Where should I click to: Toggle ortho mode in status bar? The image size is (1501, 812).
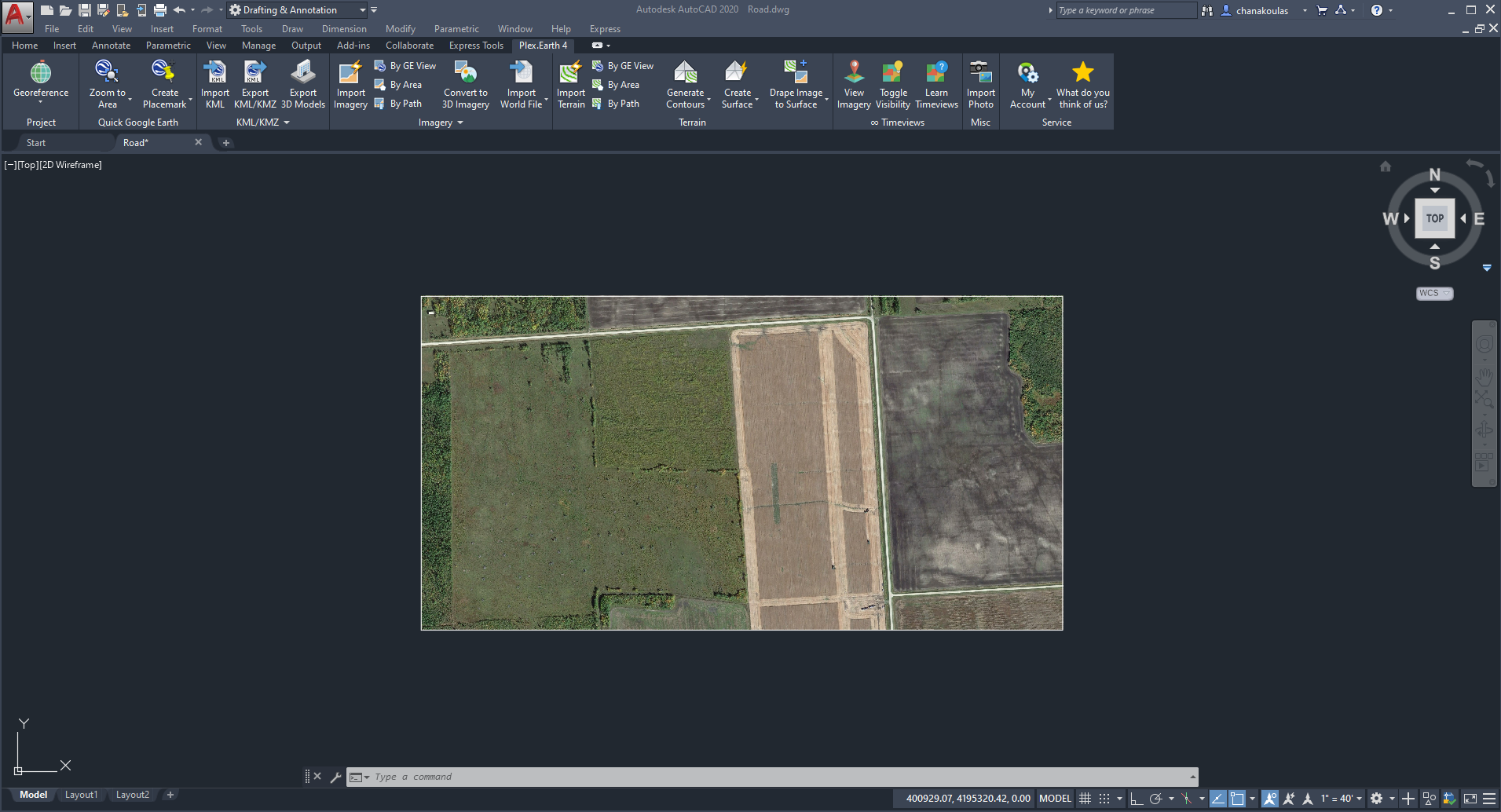pyautogui.click(x=1137, y=799)
